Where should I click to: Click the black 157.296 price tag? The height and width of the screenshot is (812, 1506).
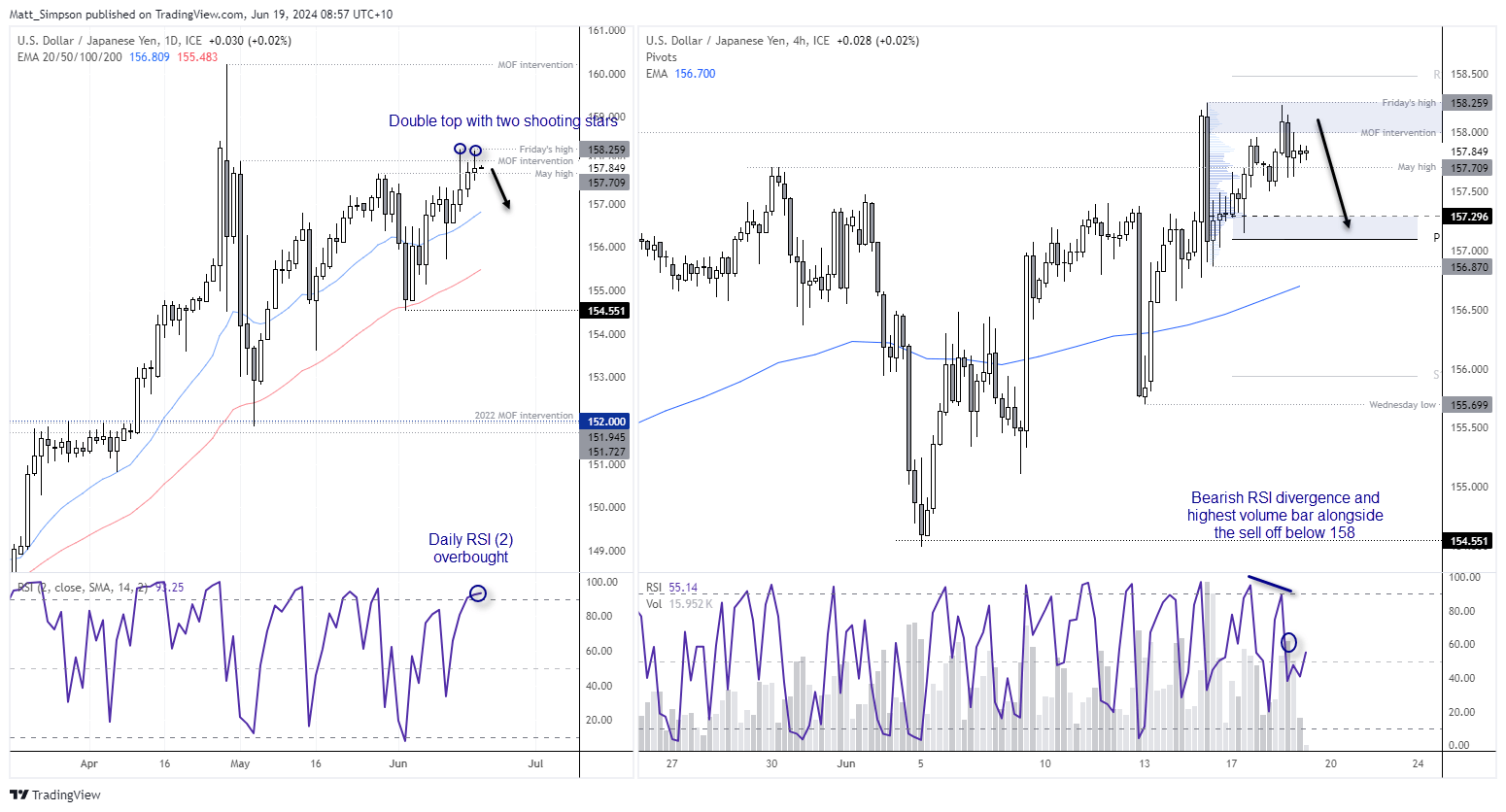click(1468, 217)
